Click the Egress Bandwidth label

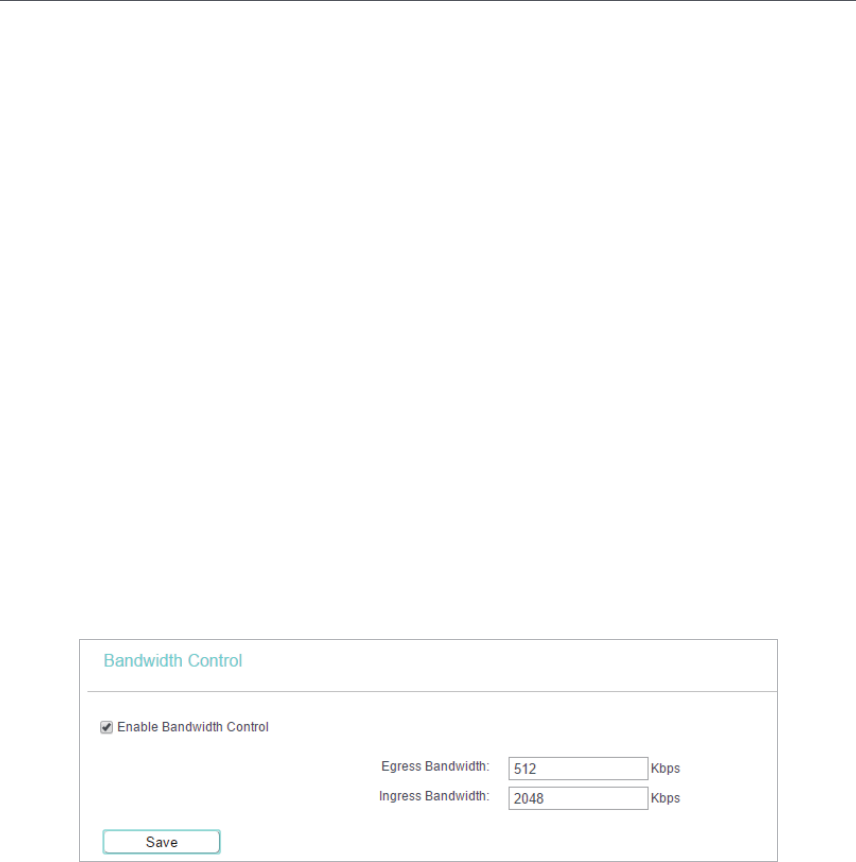pyautogui.click(x=435, y=766)
